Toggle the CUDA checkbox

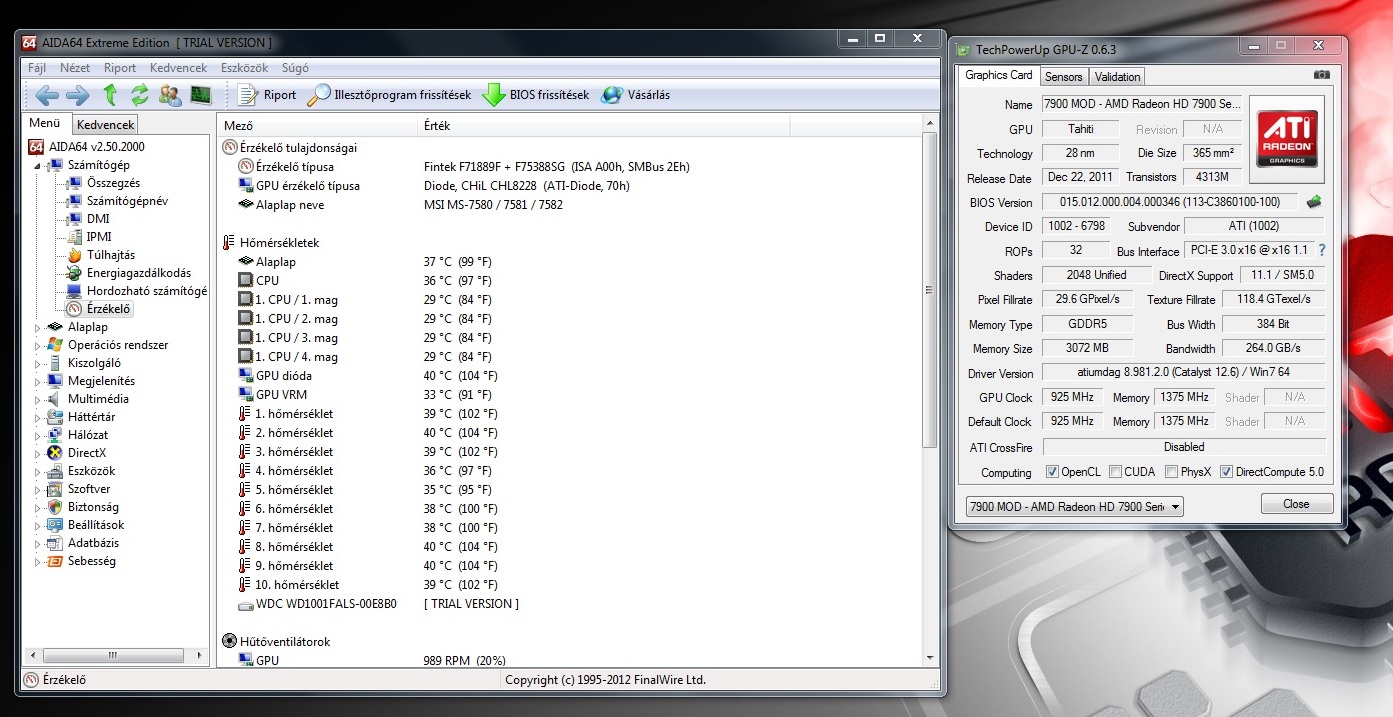pos(1115,472)
